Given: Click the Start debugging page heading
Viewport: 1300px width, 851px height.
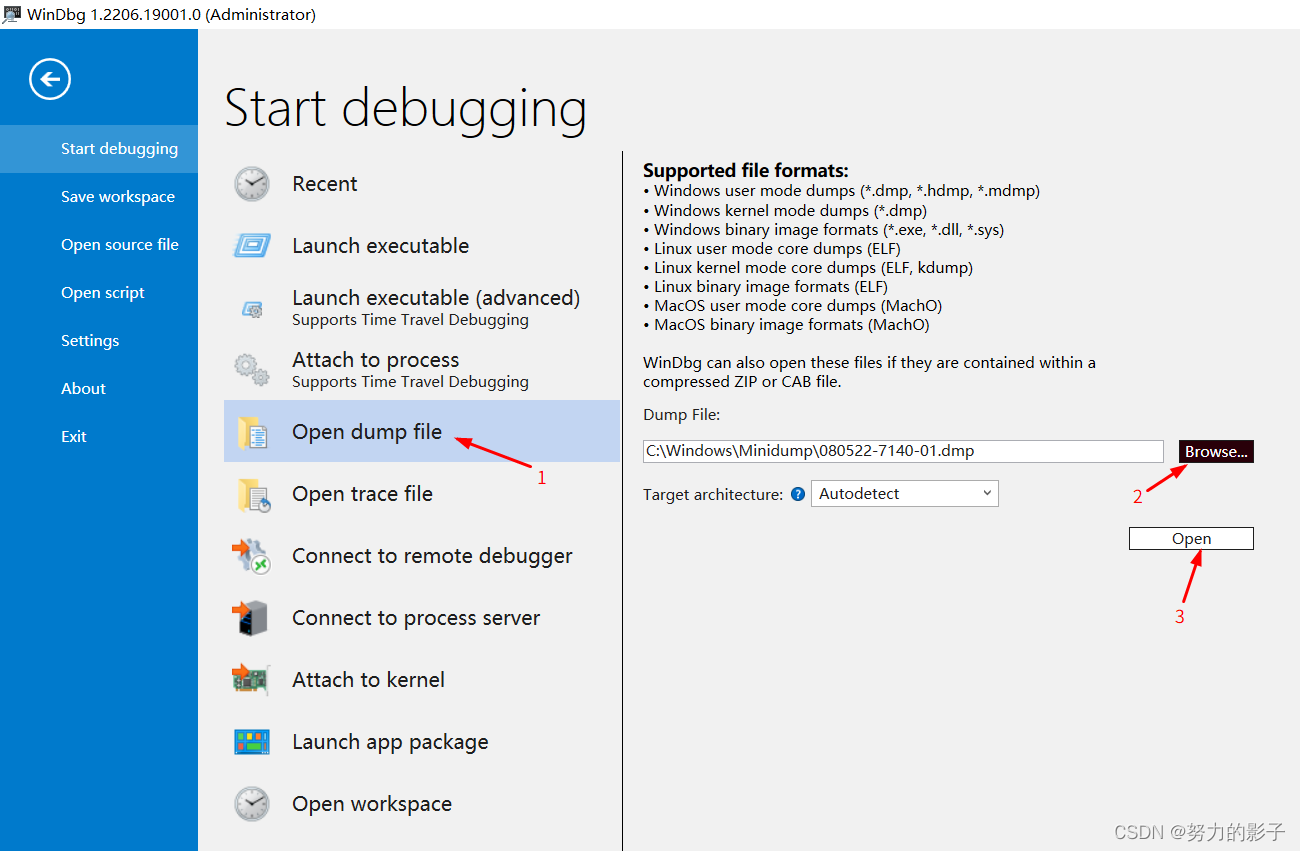Looking at the screenshot, I should (x=405, y=108).
